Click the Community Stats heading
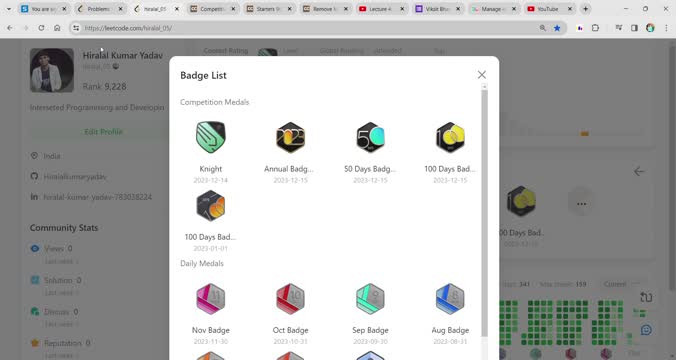 click(x=64, y=228)
